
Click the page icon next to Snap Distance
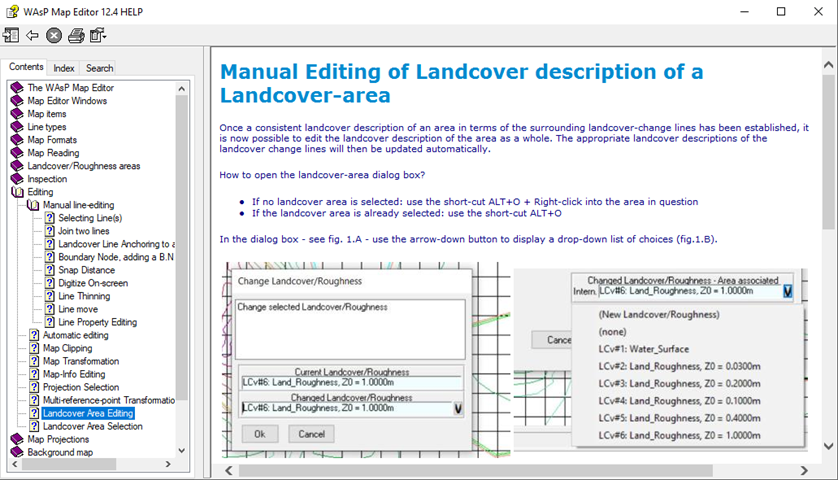pyautogui.click(x=50, y=270)
